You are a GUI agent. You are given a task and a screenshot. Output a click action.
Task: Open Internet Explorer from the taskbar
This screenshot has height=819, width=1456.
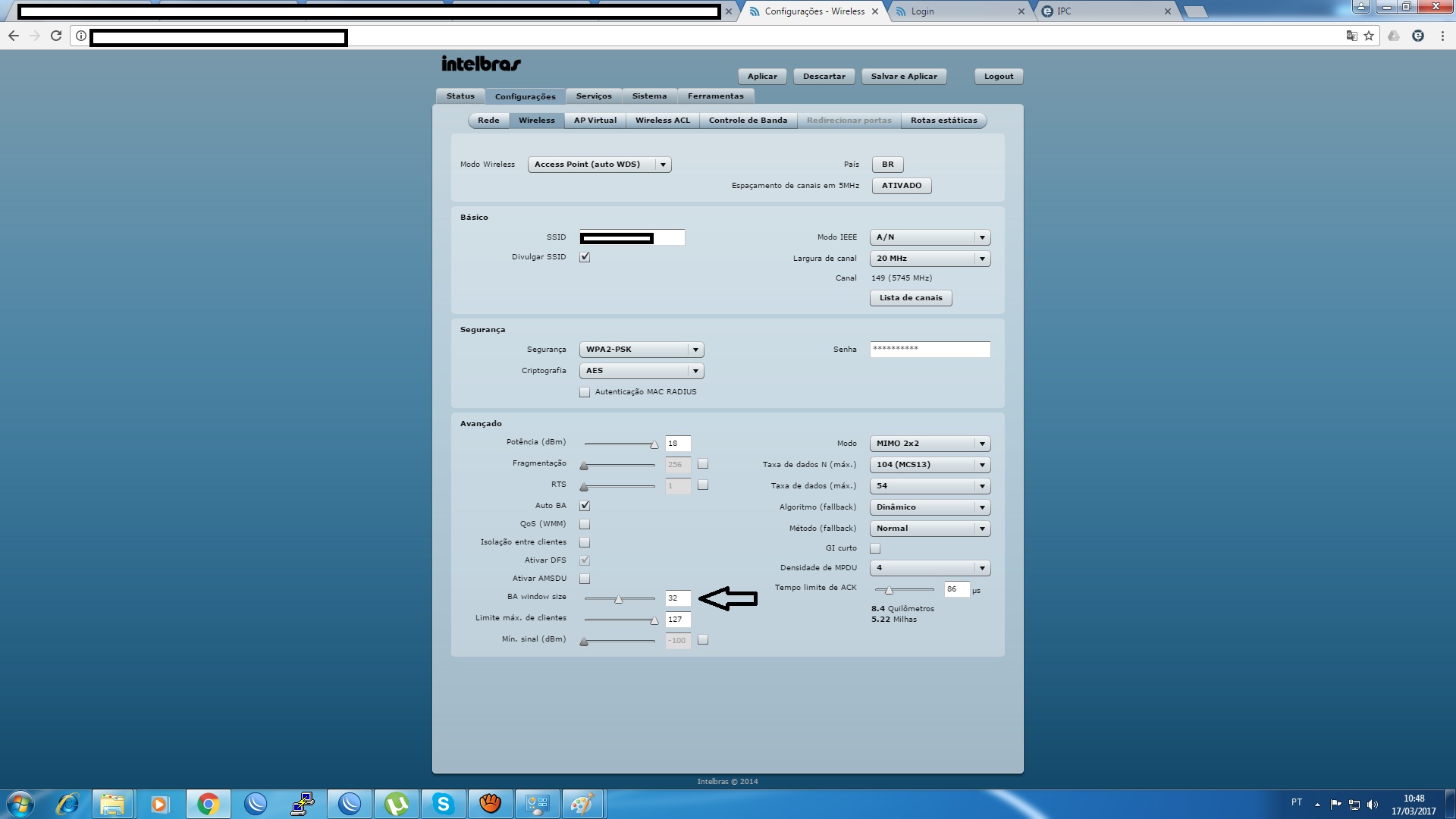pyautogui.click(x=67, y=804)
